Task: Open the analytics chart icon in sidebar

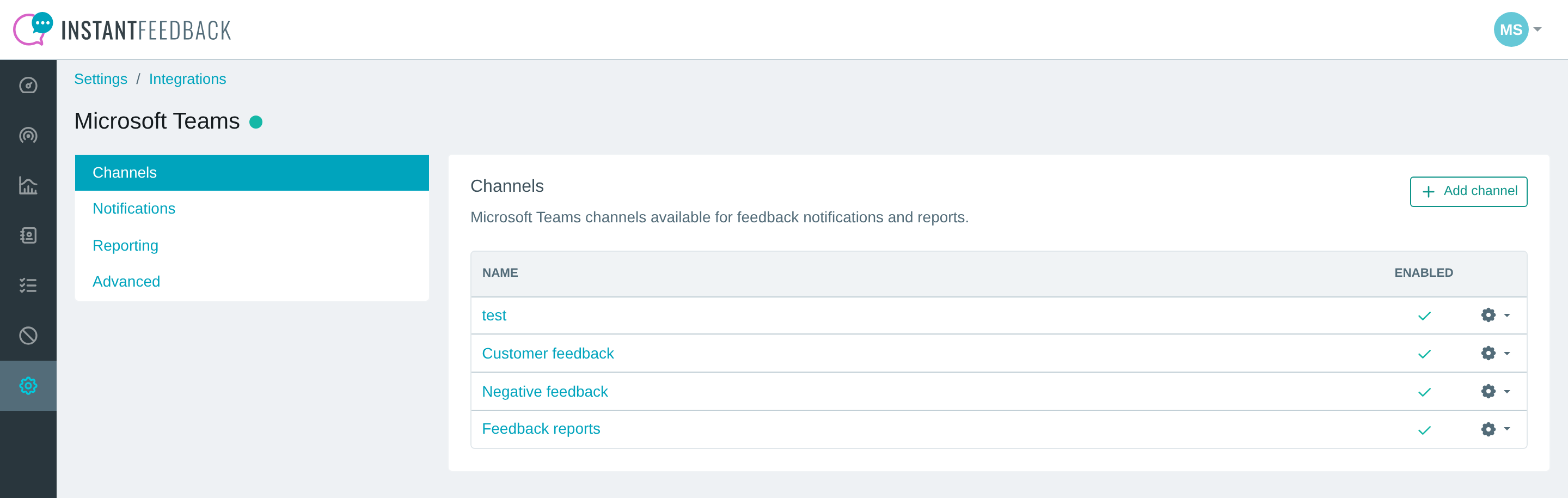Action: tap(28, 185)
